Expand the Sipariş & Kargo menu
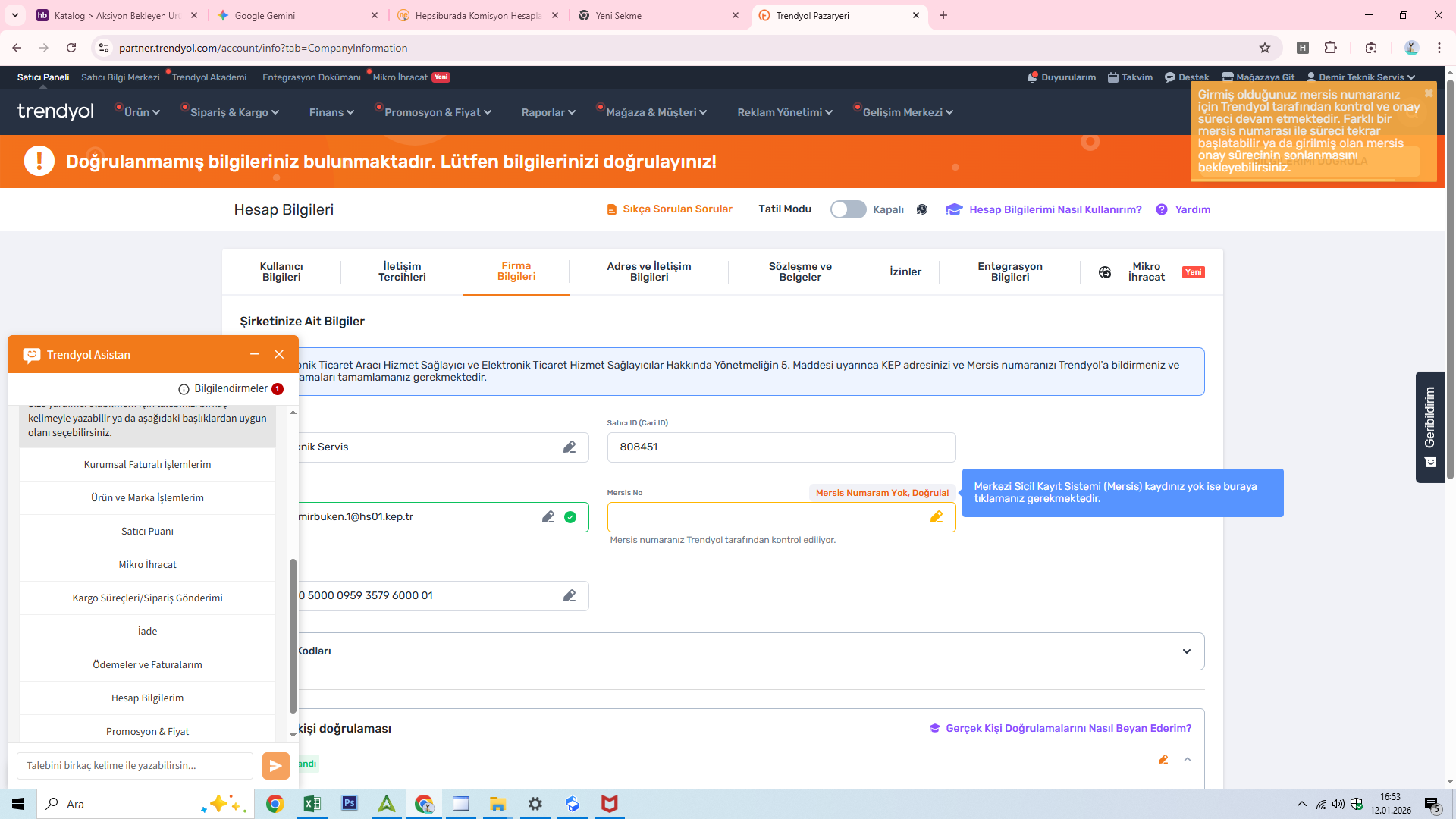The image size is (1456, 819). point(234,112)
